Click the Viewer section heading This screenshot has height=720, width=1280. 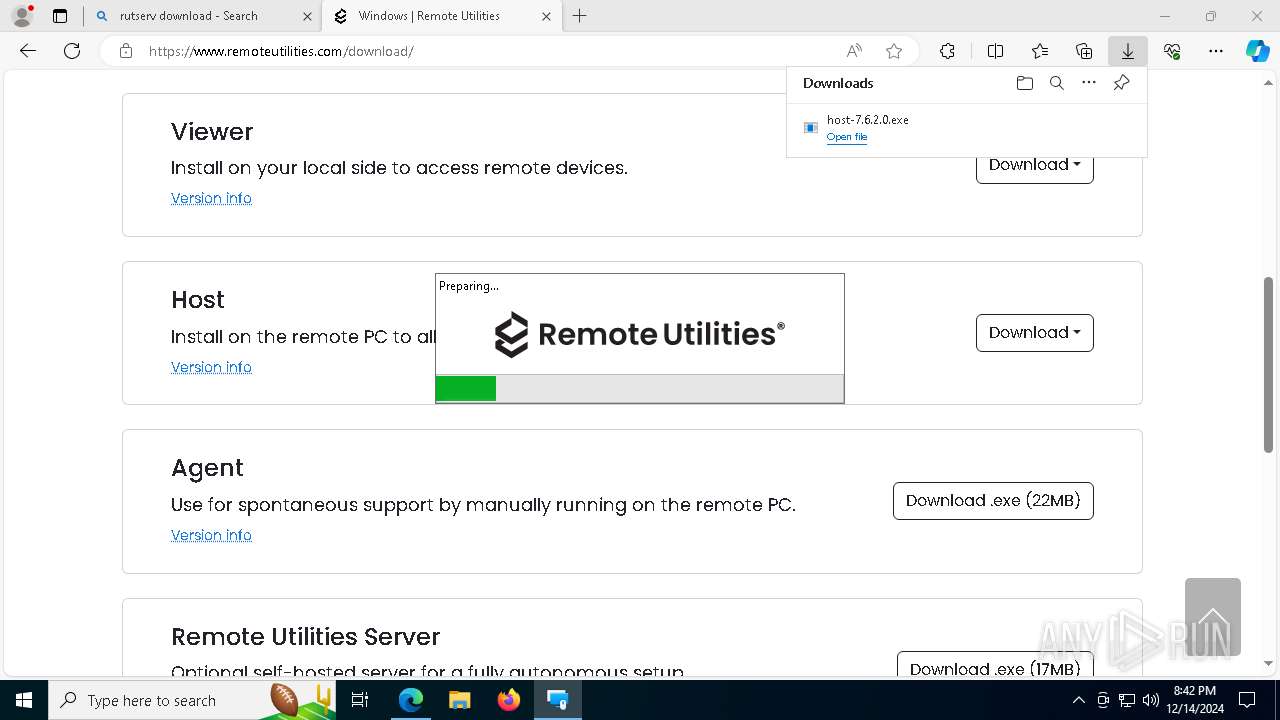212,132
